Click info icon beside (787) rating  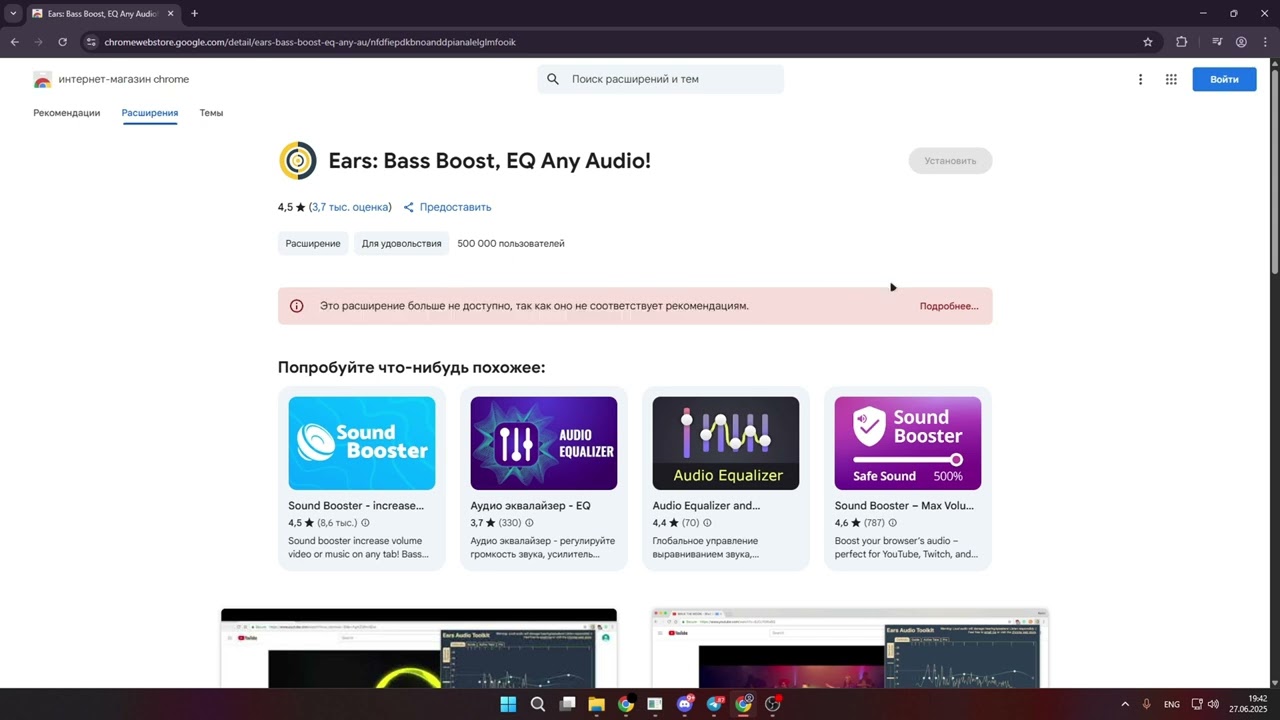click(x=893, y=523)
